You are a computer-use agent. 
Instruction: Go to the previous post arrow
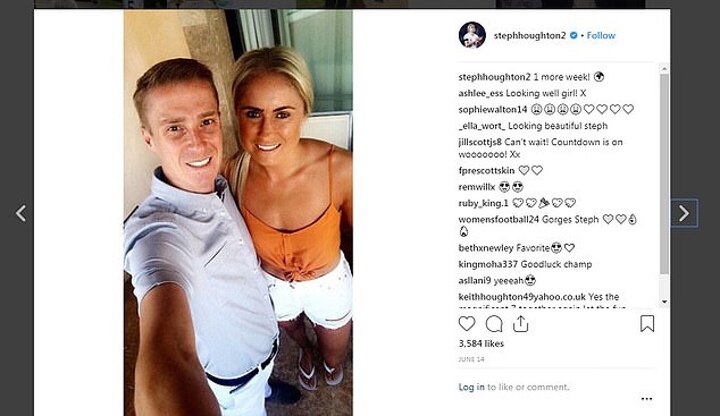(x=21, y=213)
